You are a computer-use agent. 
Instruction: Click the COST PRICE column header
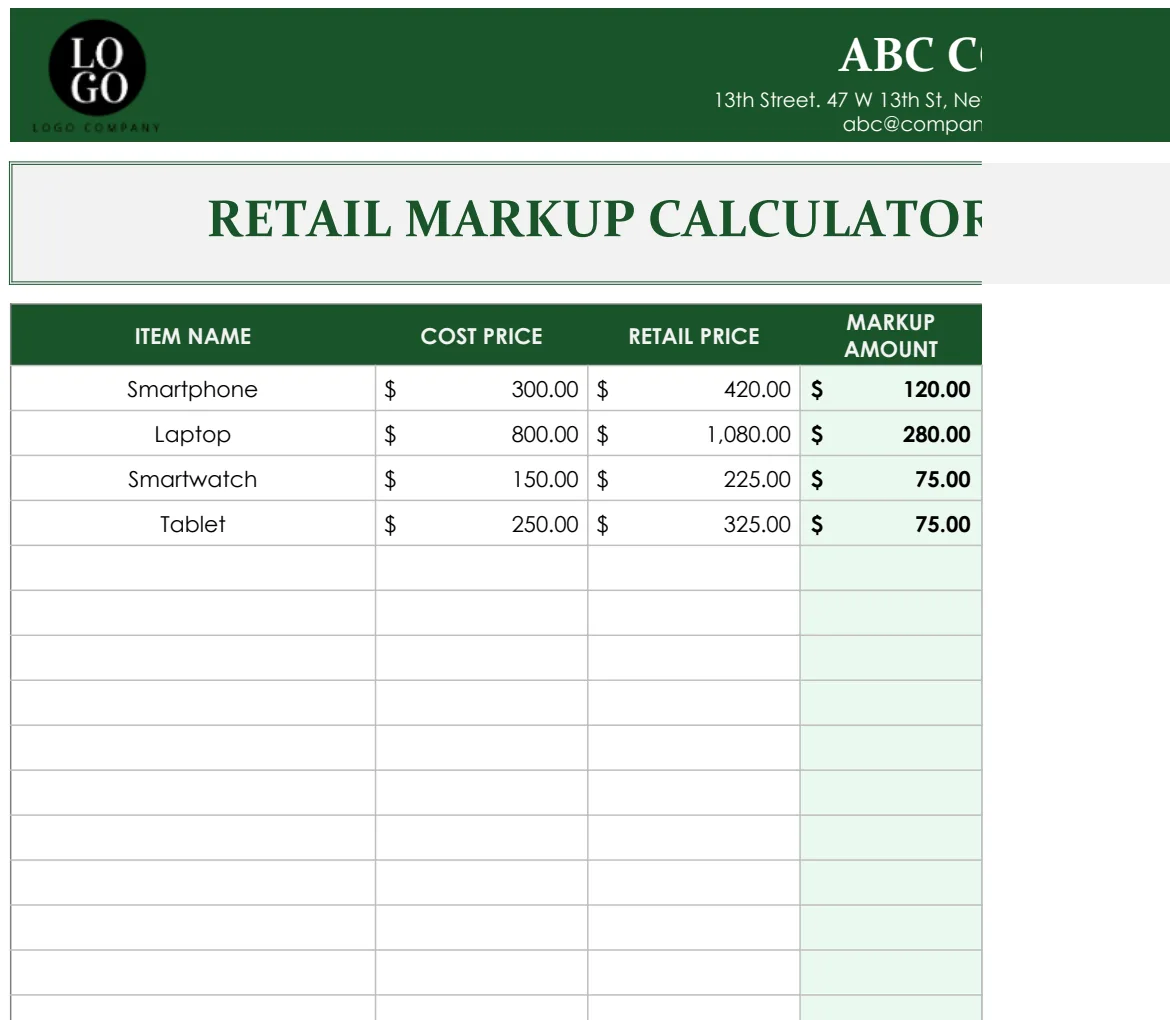click(481, 336)
